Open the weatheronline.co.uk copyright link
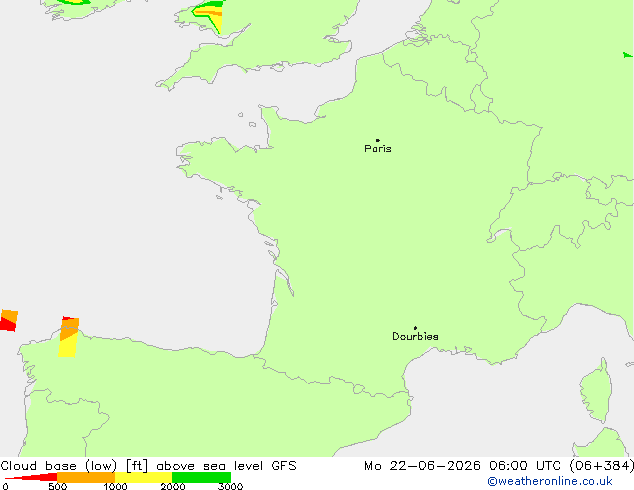Viewport: 634px width, 490px height. tap(550, 481)
